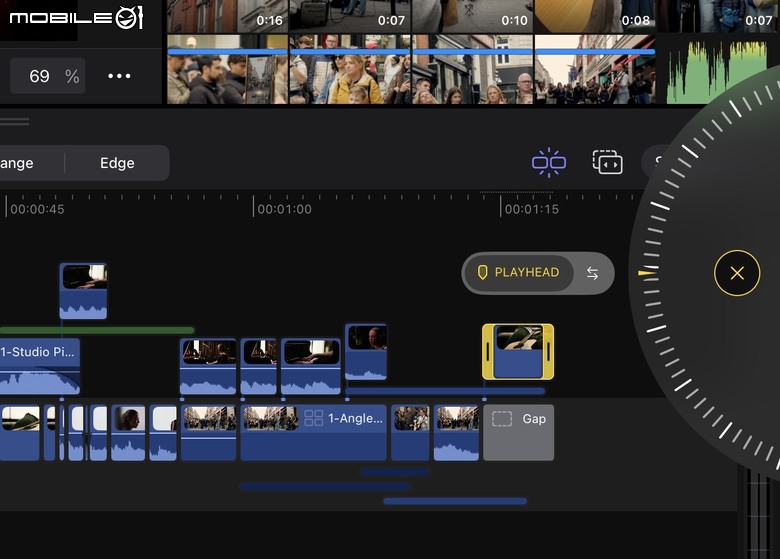The width and height of the screenshot is (780, 559).
Task: Select the sneaker clip in primary storyline
Action: (20, 432)
